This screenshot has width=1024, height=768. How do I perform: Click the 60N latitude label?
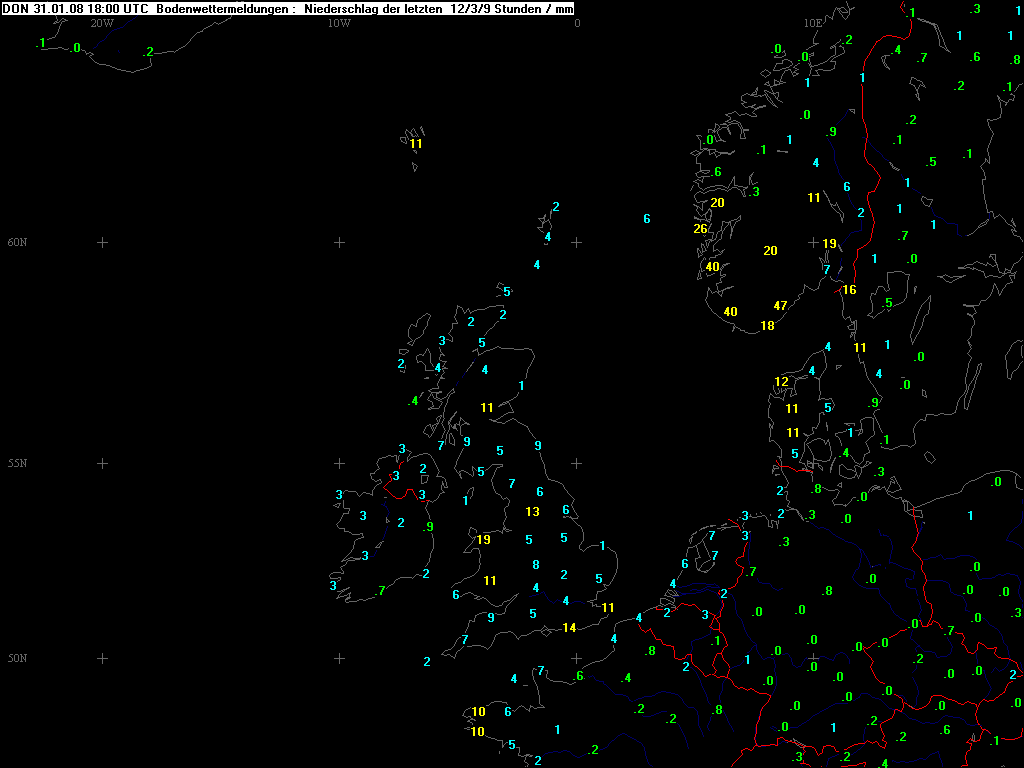click(x=17, y=242)
